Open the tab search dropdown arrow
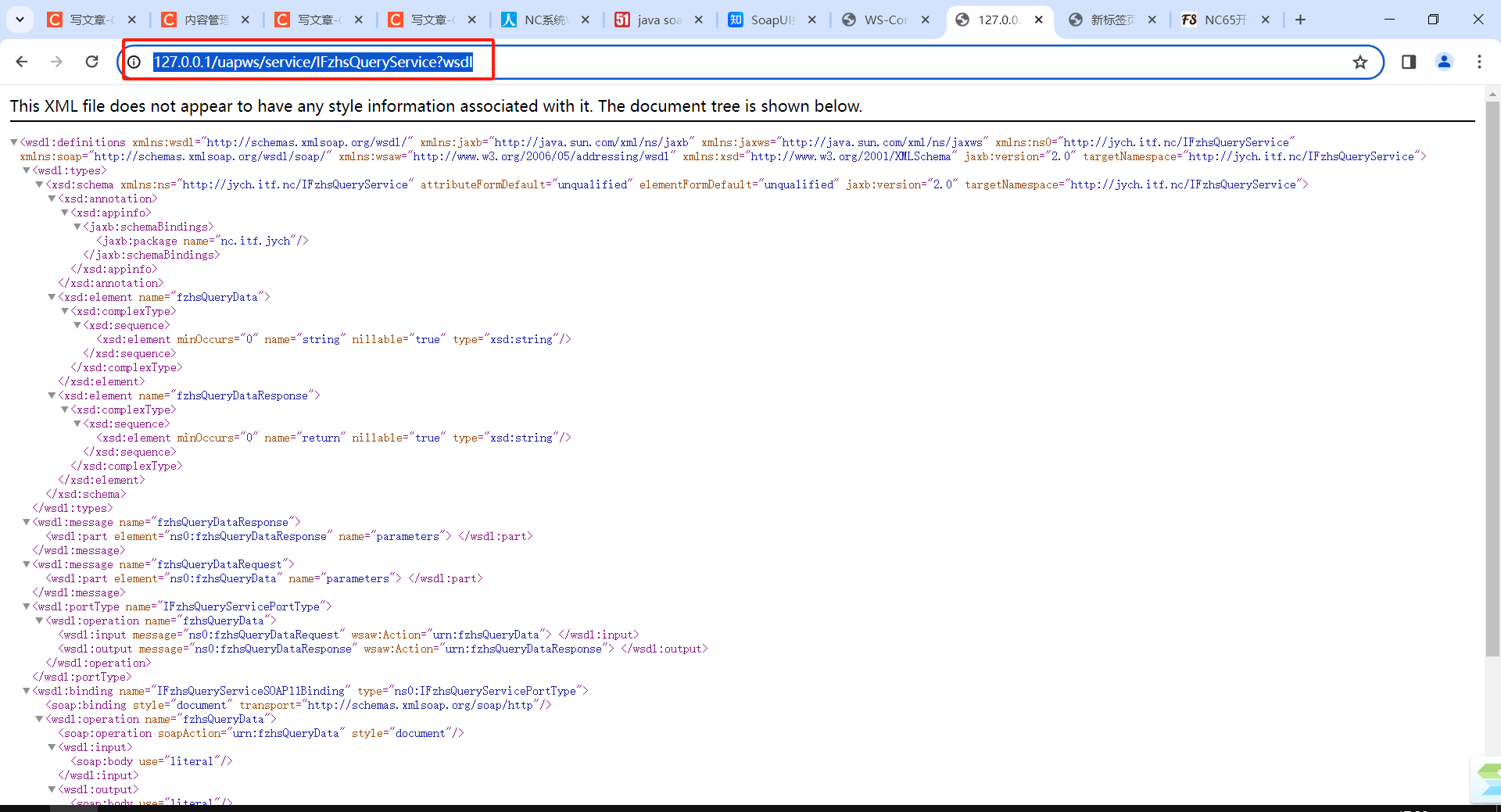1501x812 pixels. coord(20,20)
